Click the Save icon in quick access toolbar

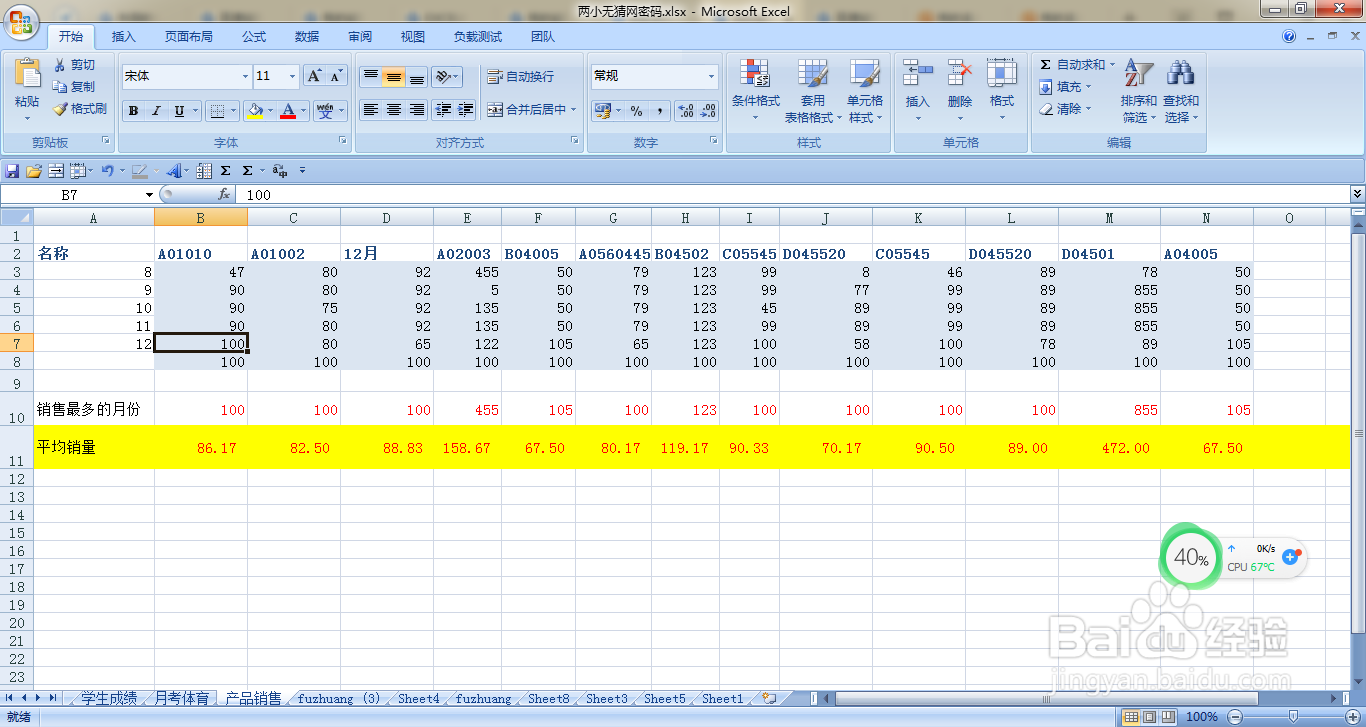coord(12,171)
